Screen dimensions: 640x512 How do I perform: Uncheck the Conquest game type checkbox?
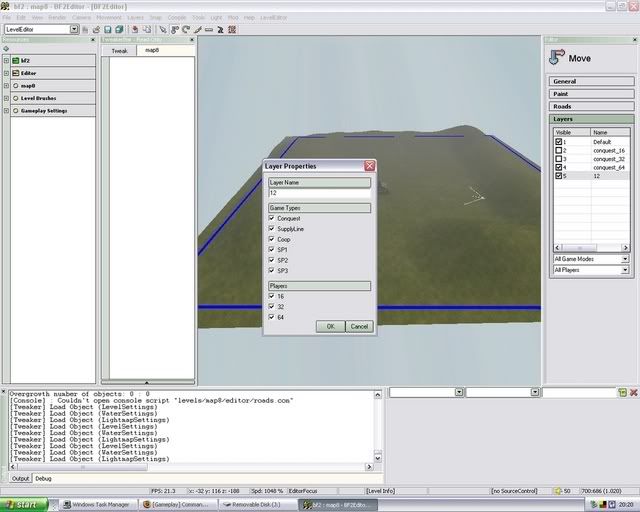271,218
